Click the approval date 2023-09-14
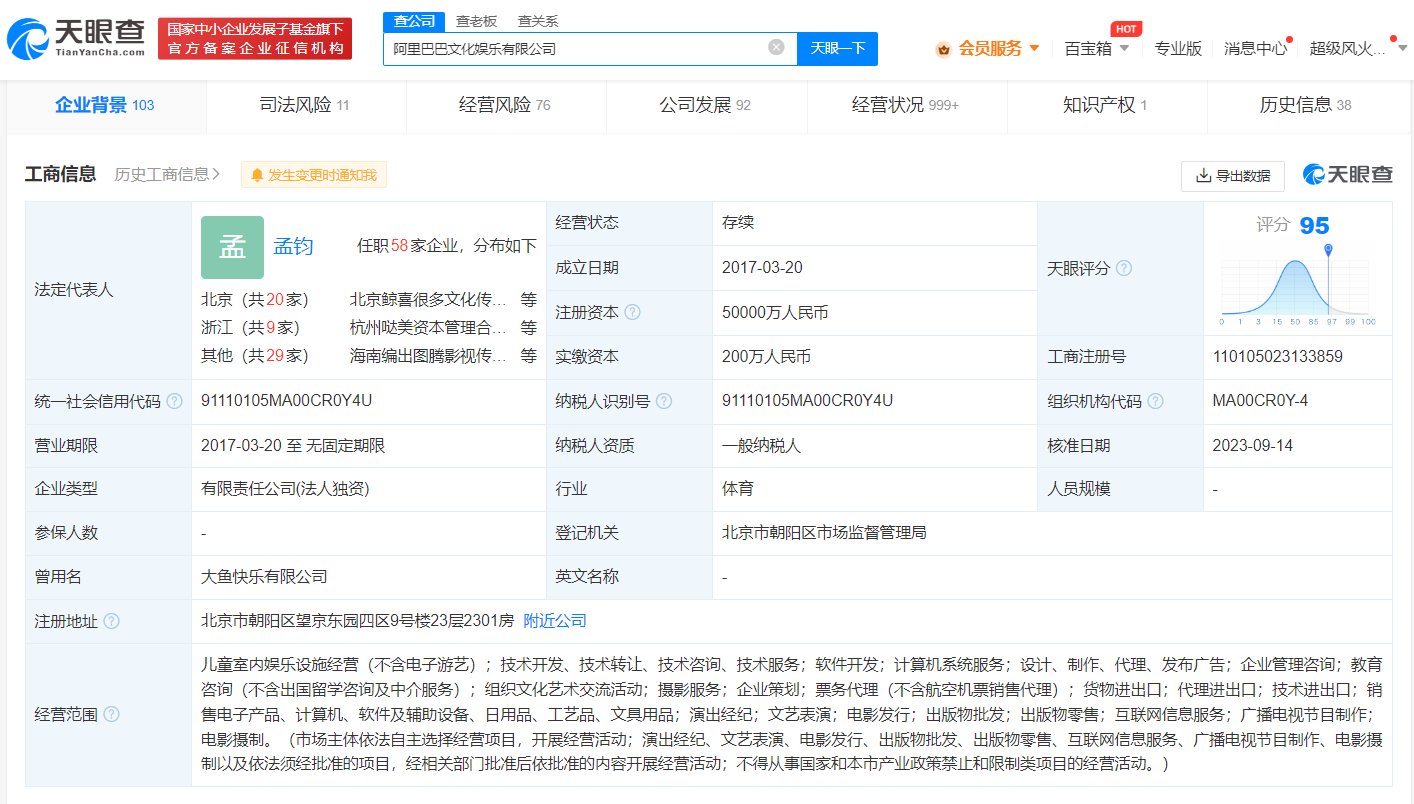Image resolution: width=1414 pixels, height=804 pixels. pos(1252,445)
